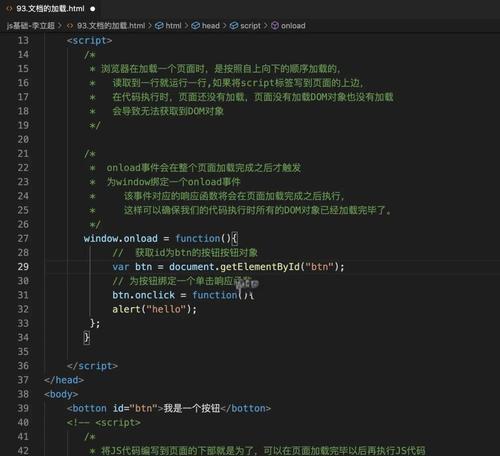Click the closing brace on line 34
The width and height of the screenshot is (500, 456).
[86, 338]
